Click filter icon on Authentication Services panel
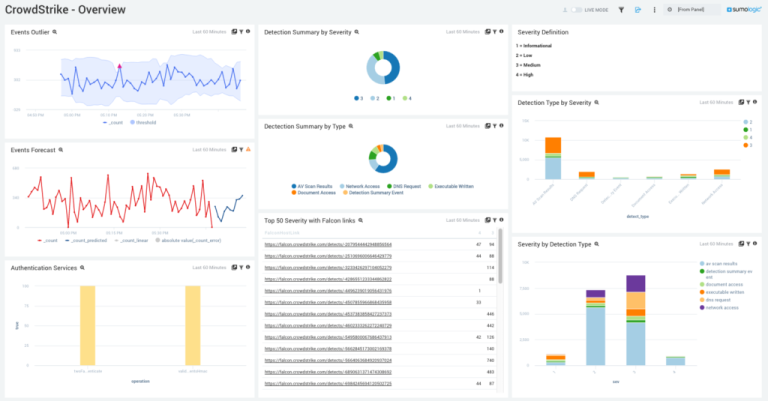Image resolution: width=768 pixels, height=401 pixels. coord(241,267)
